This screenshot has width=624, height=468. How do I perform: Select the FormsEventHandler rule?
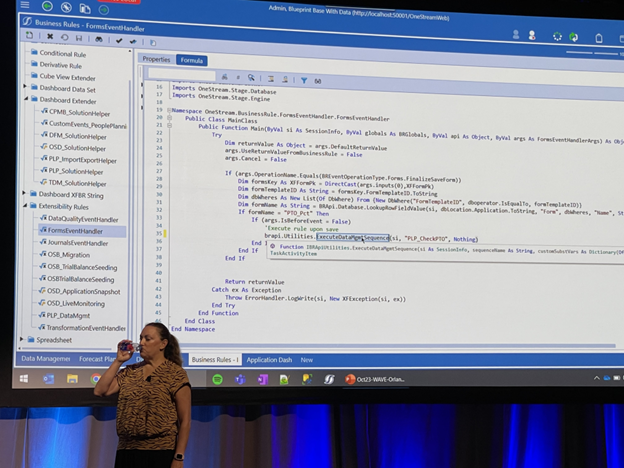[x=75, y=231]
